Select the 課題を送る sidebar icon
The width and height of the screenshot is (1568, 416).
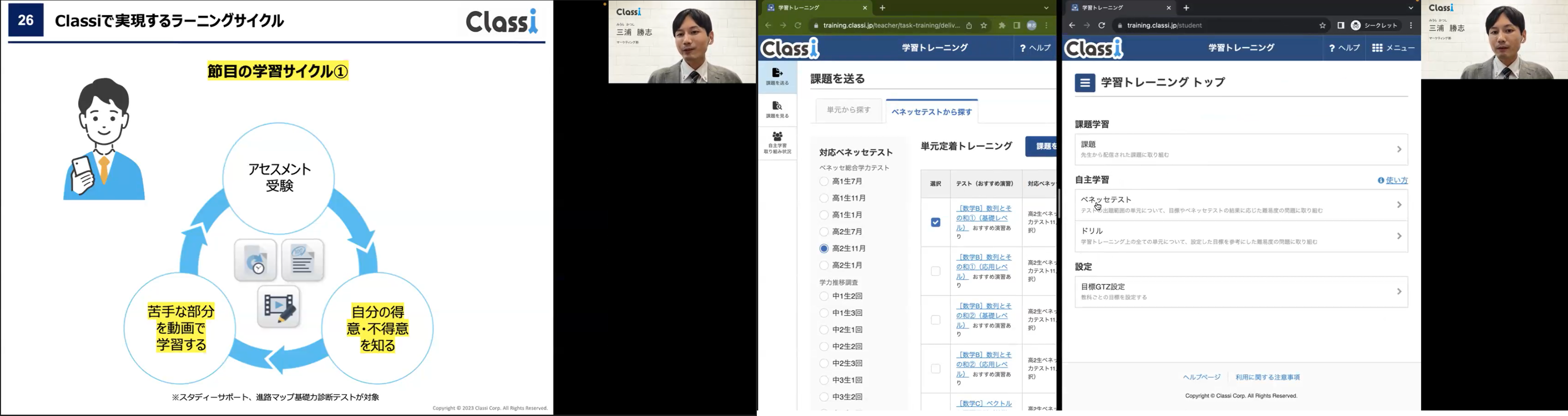pyautogui.click(x=777, y=77)
